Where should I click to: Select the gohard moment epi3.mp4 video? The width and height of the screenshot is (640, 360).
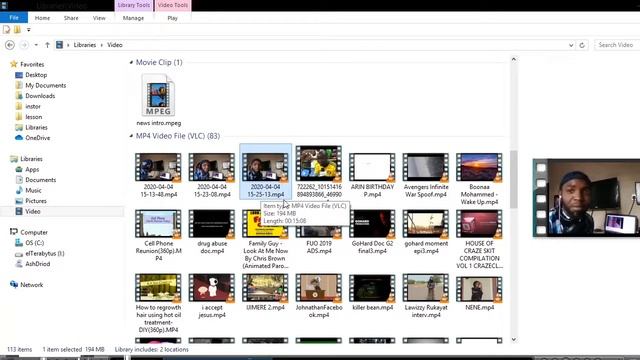click(x=426, y=232)
